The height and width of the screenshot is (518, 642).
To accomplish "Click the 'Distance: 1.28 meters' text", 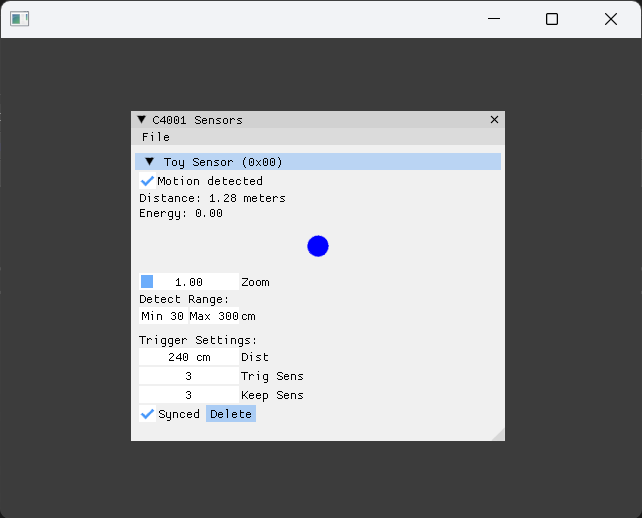I will [212, 198].
